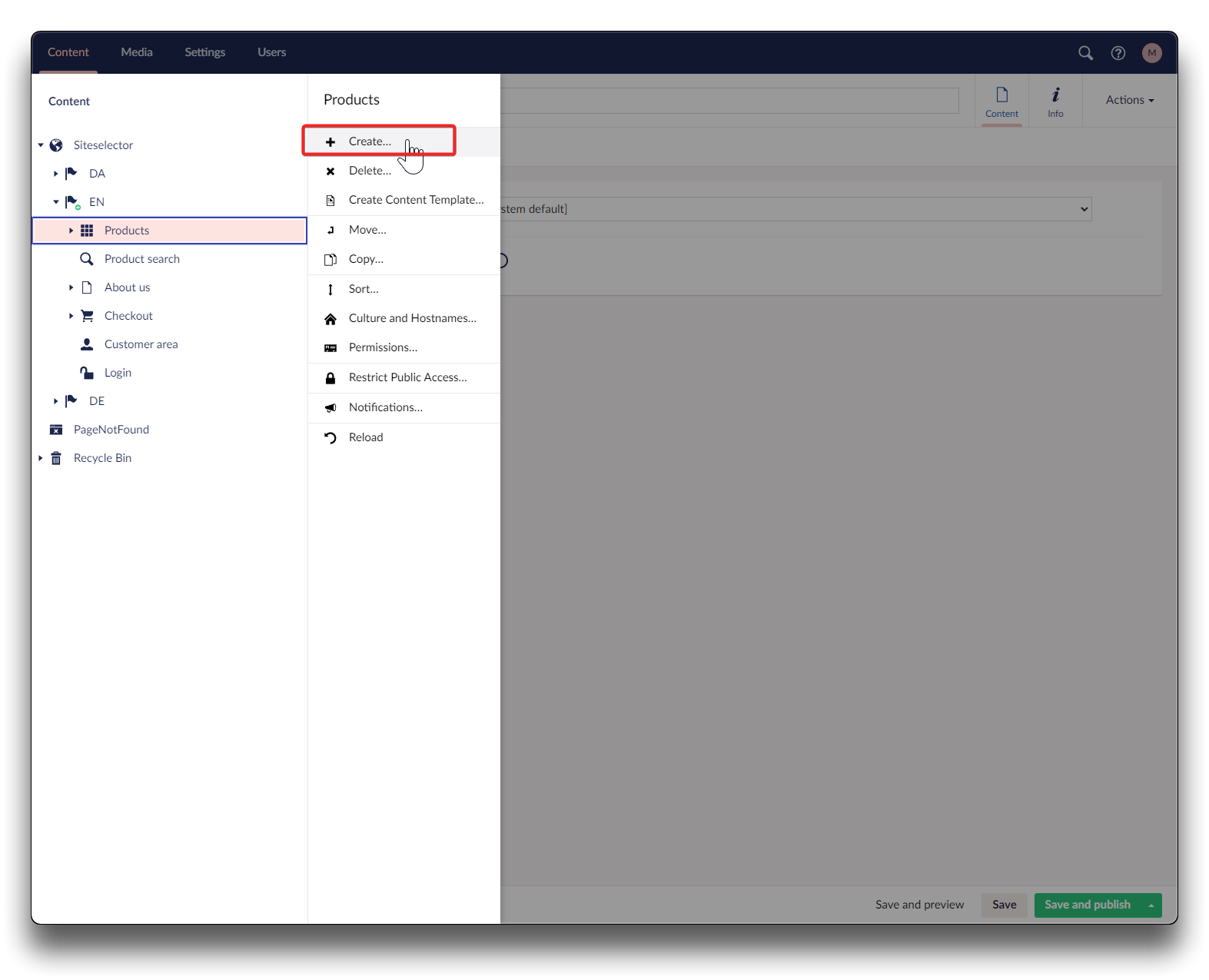Select Product search in content tree

click(x=142, y=259)
